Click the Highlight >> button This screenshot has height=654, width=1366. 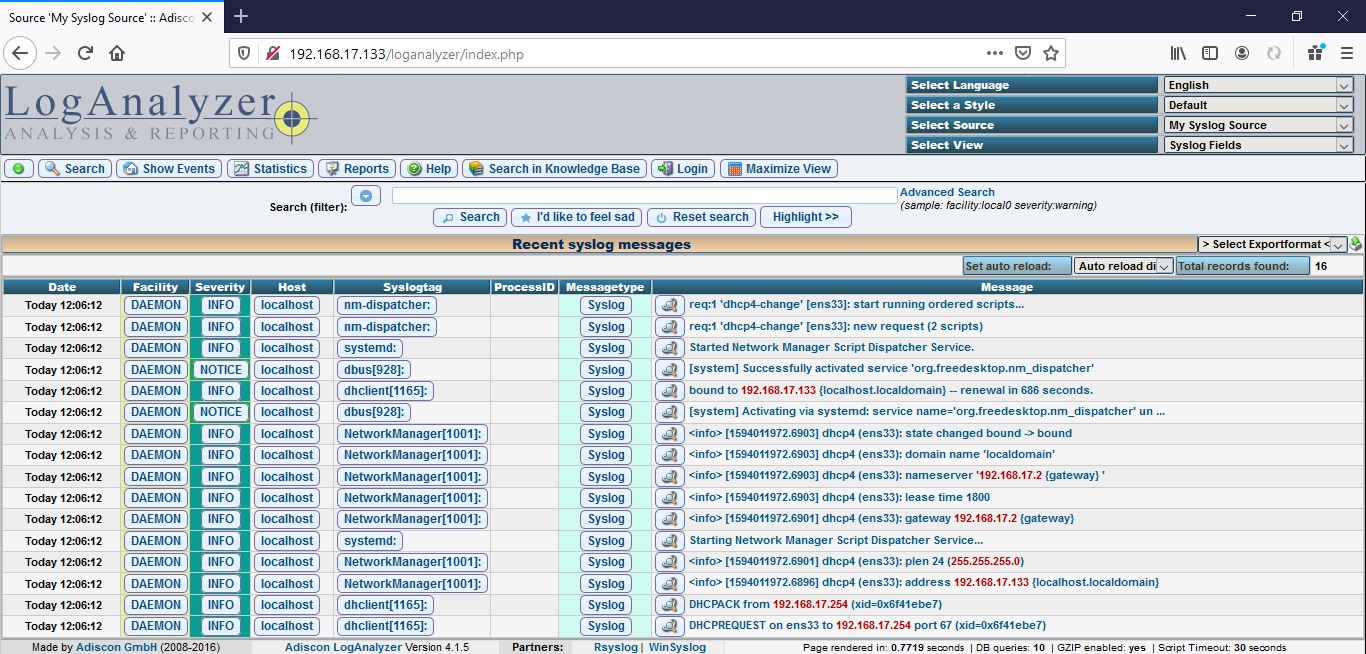point(806,217)
